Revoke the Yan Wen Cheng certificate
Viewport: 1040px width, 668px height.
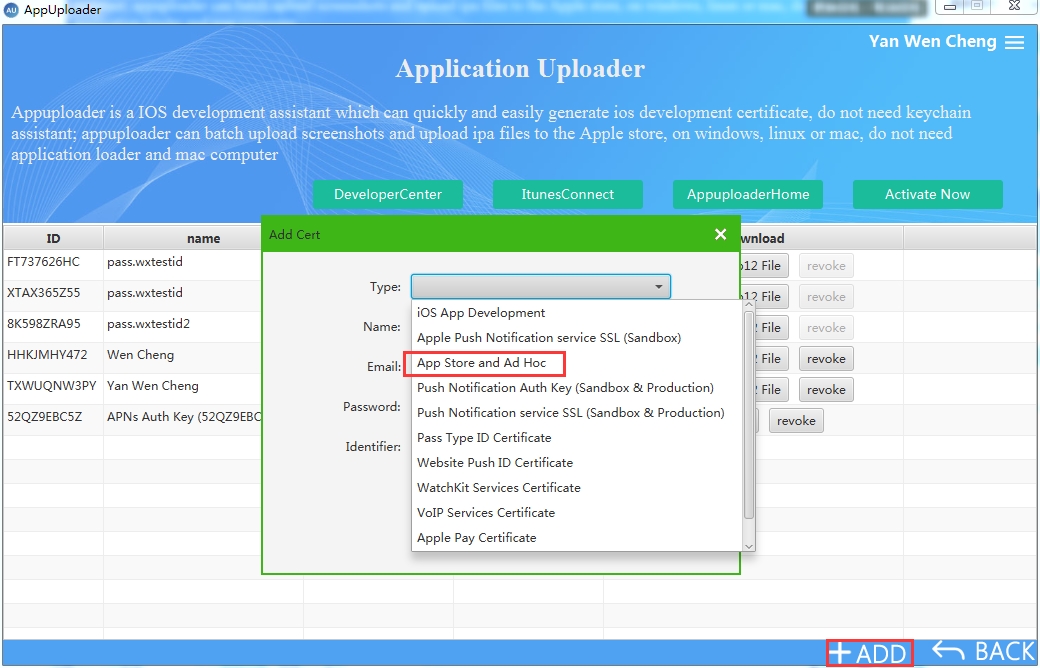[x=826, y=389]
